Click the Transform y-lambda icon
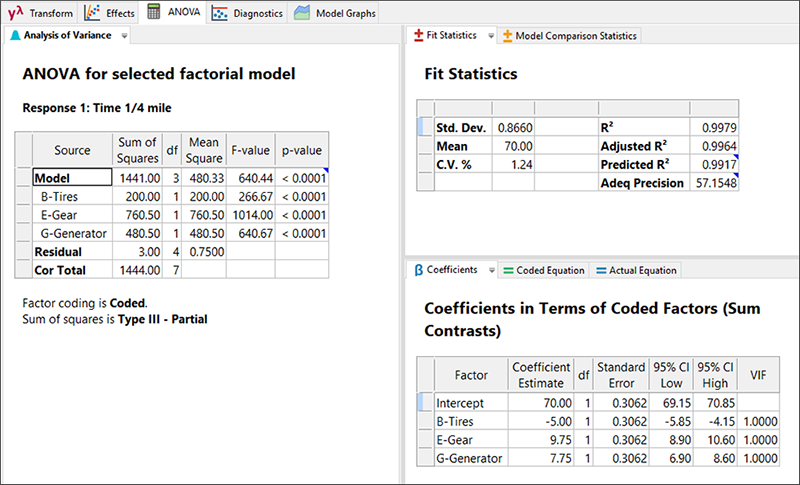The width and height of the screenshot is (800, 485). [15, 13]
